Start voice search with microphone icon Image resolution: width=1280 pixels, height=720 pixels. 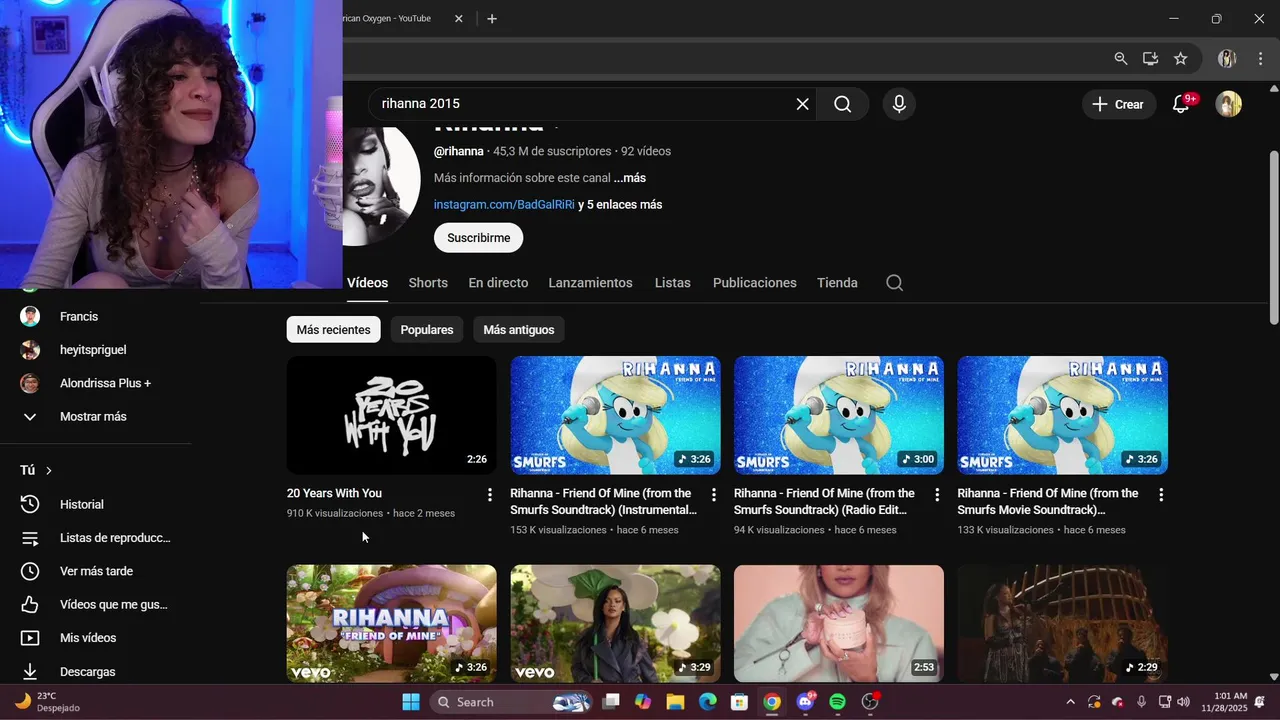coord(899,104)
